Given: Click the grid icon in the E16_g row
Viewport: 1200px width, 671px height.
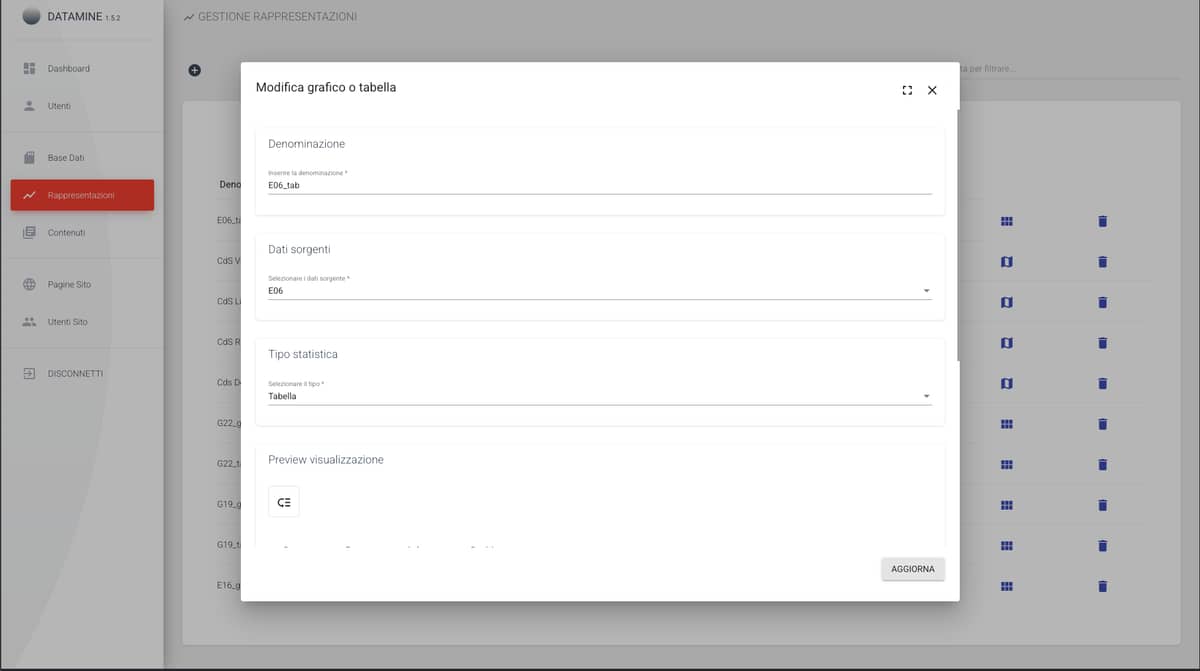Looking at the screenshot, I should pos(1007,586).
